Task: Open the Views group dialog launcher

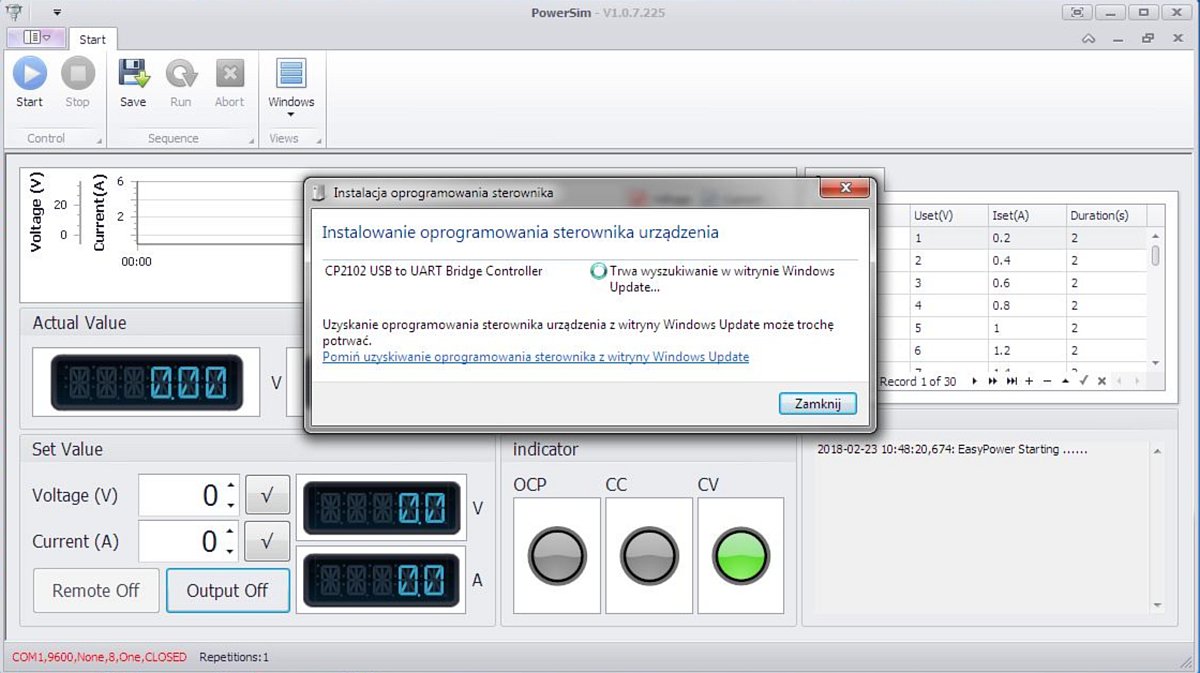Action: [x=319, y=141]
